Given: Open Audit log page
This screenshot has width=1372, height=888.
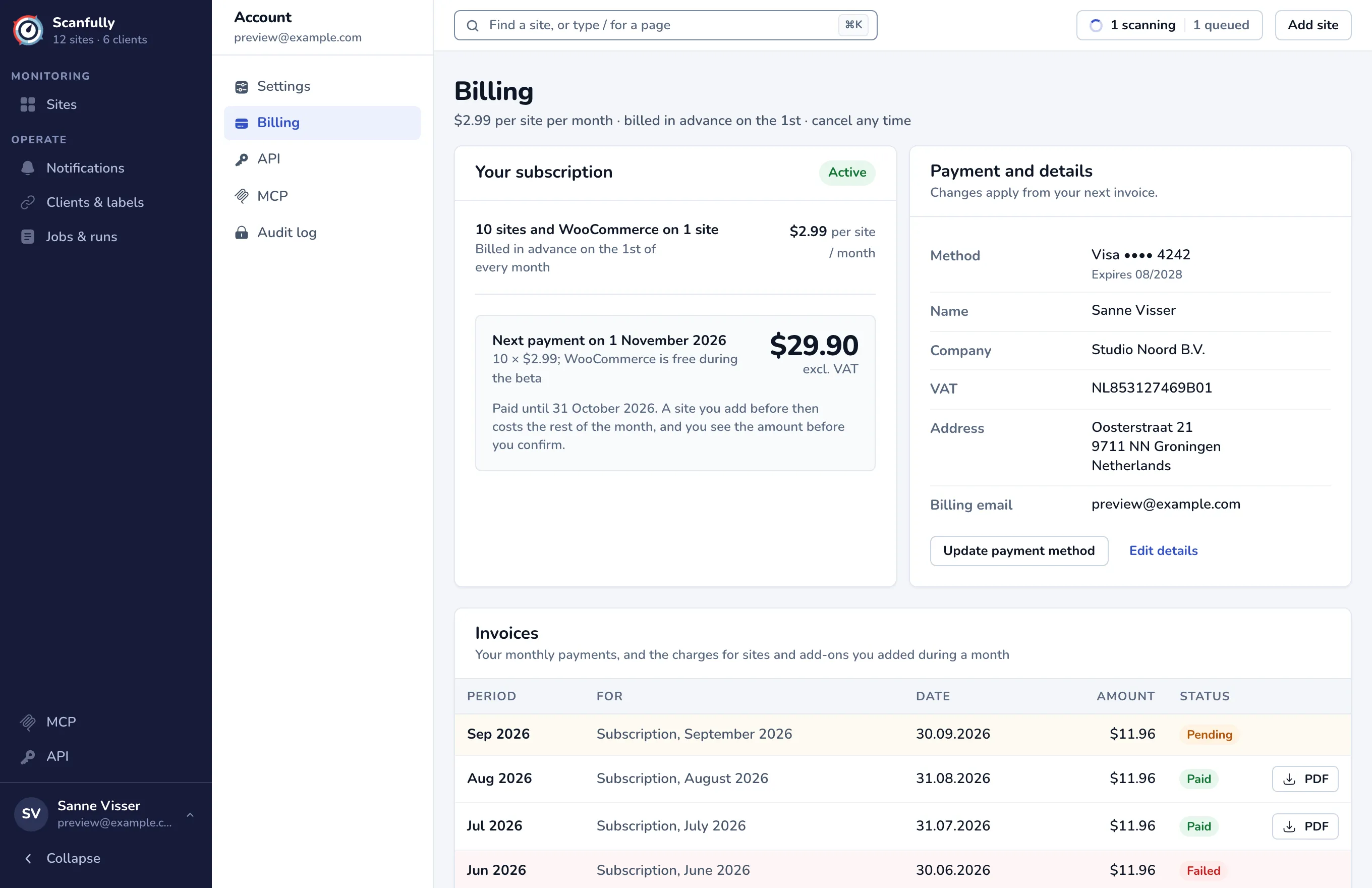Looking at the screenshot, I should pos(322,233).
